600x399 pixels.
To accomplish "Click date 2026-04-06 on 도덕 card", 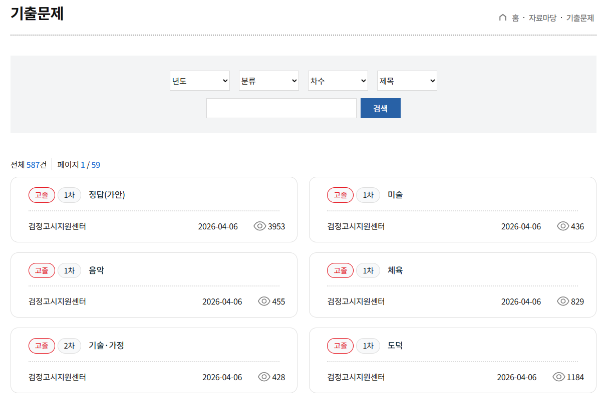I will [517, 377].
